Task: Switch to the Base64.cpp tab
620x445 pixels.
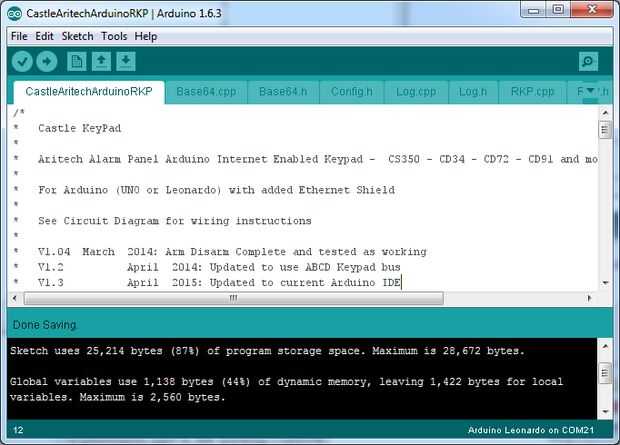Action: (x=206, y=92)
